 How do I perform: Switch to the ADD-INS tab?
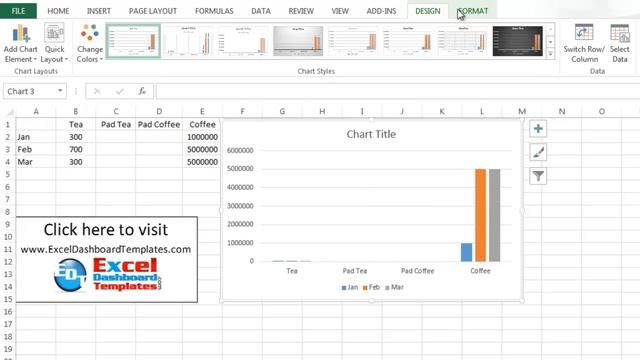click(381, 11)
